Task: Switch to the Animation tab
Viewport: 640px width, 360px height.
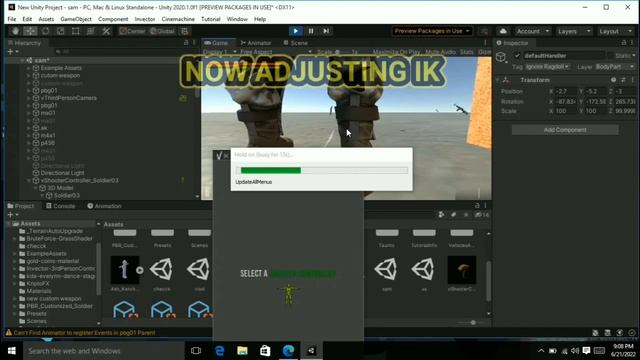Action: [x=104, y=206]
